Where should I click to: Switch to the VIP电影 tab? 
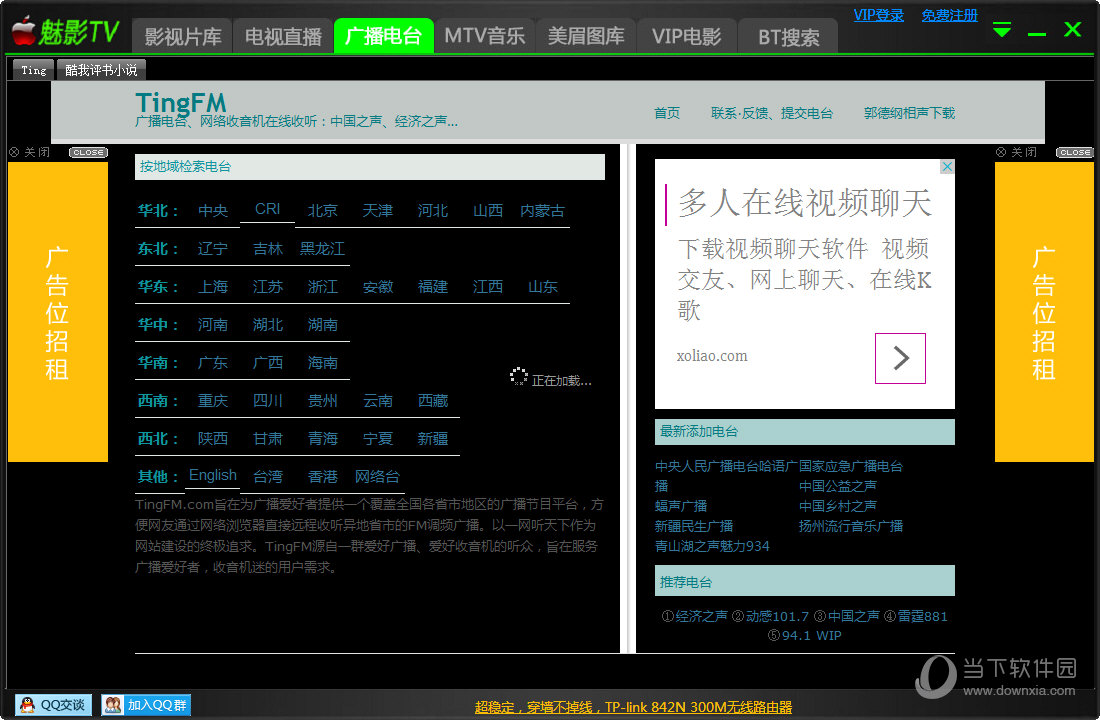click(x=687, y=36)
